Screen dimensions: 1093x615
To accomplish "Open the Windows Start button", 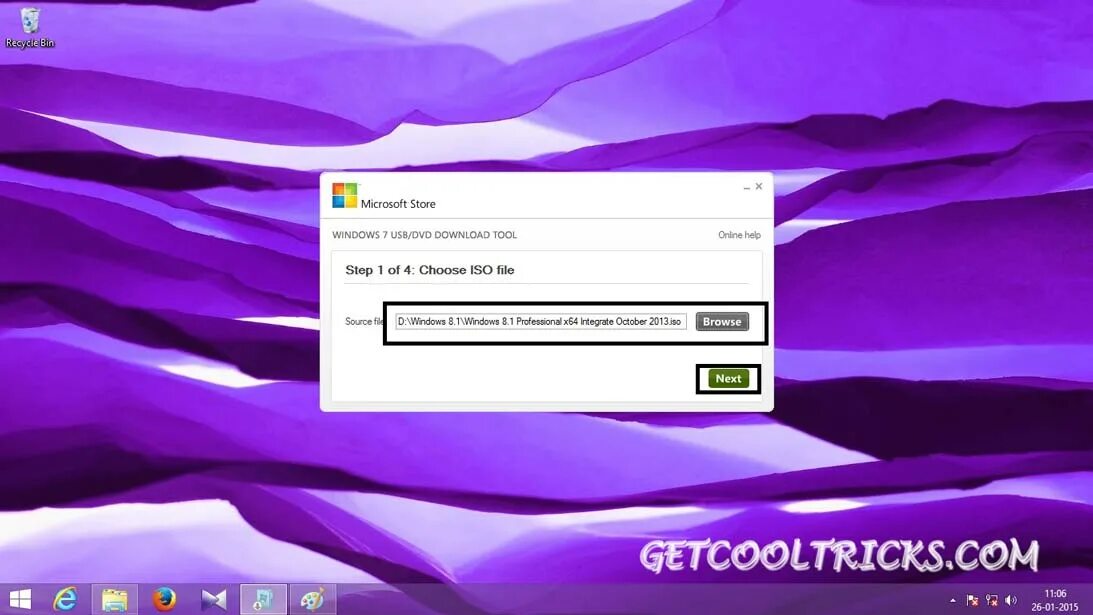I will click(20, 599).
